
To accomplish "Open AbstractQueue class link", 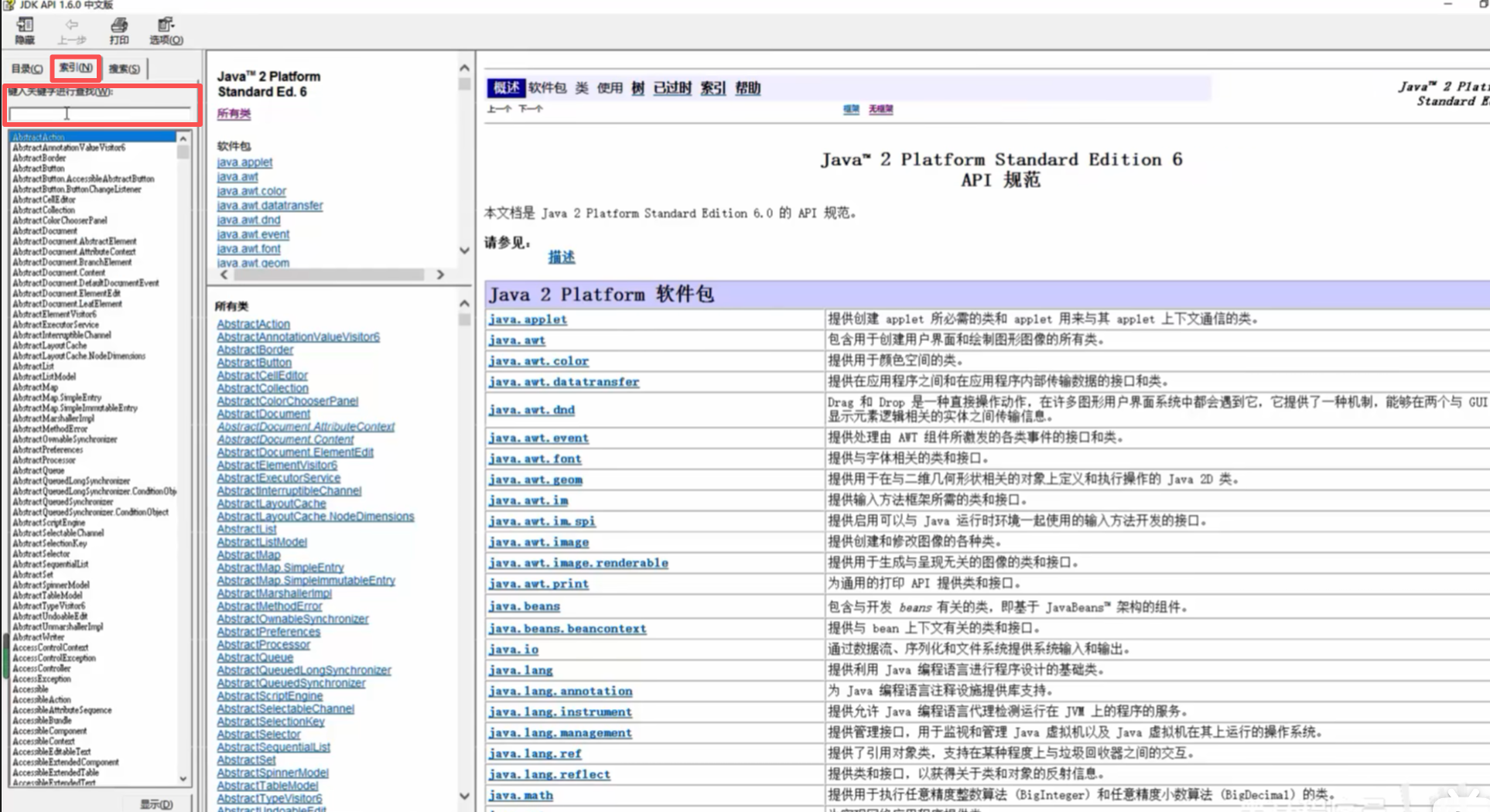I will (x=255, y=657).
